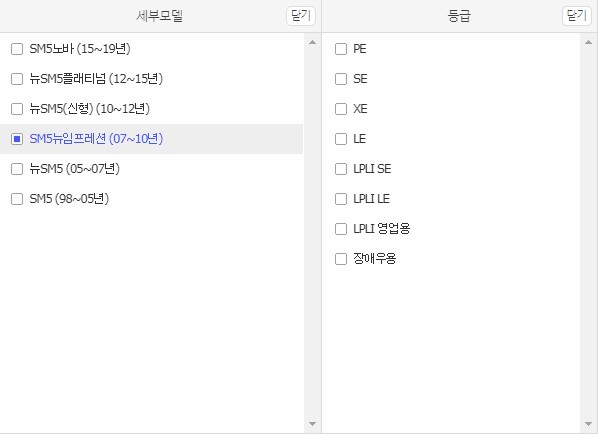The height and width of the screenshot is (434, 598).
Task: Check the LPLI 영업용 option
Action: (x=341, y=229)
